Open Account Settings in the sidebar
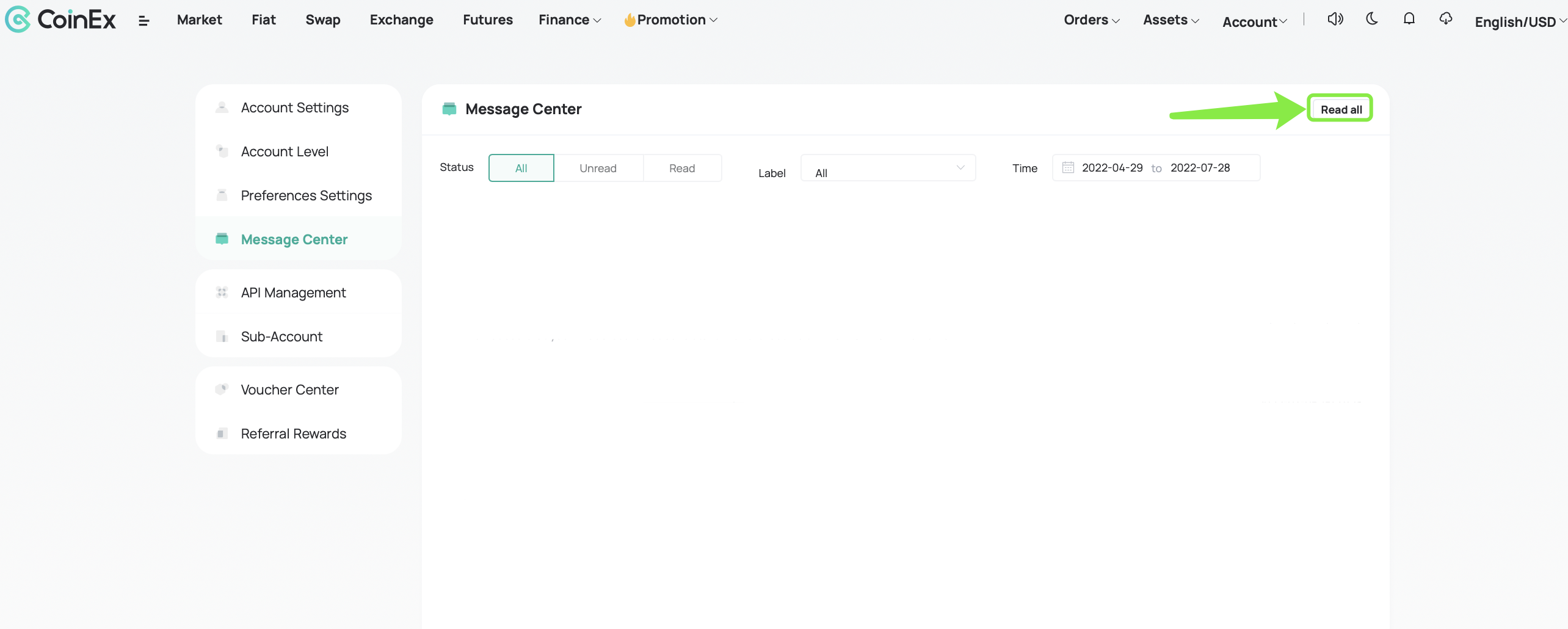Screen dimensions: 1568x629 click(x=299, y=107)
